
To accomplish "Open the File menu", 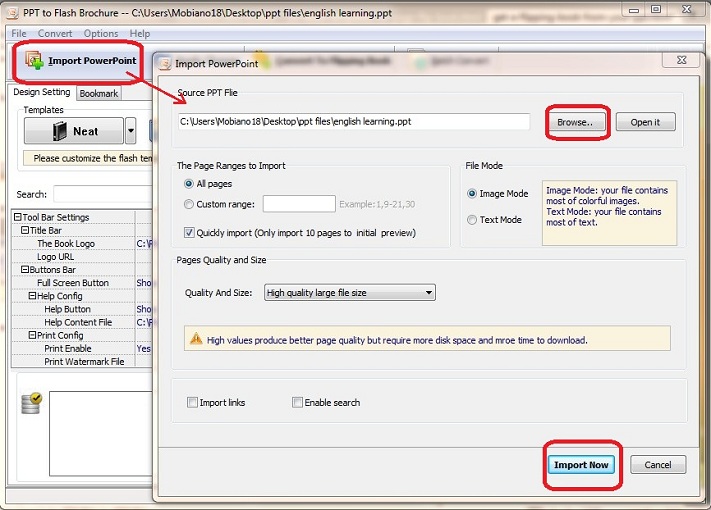I will coord(19,34).
